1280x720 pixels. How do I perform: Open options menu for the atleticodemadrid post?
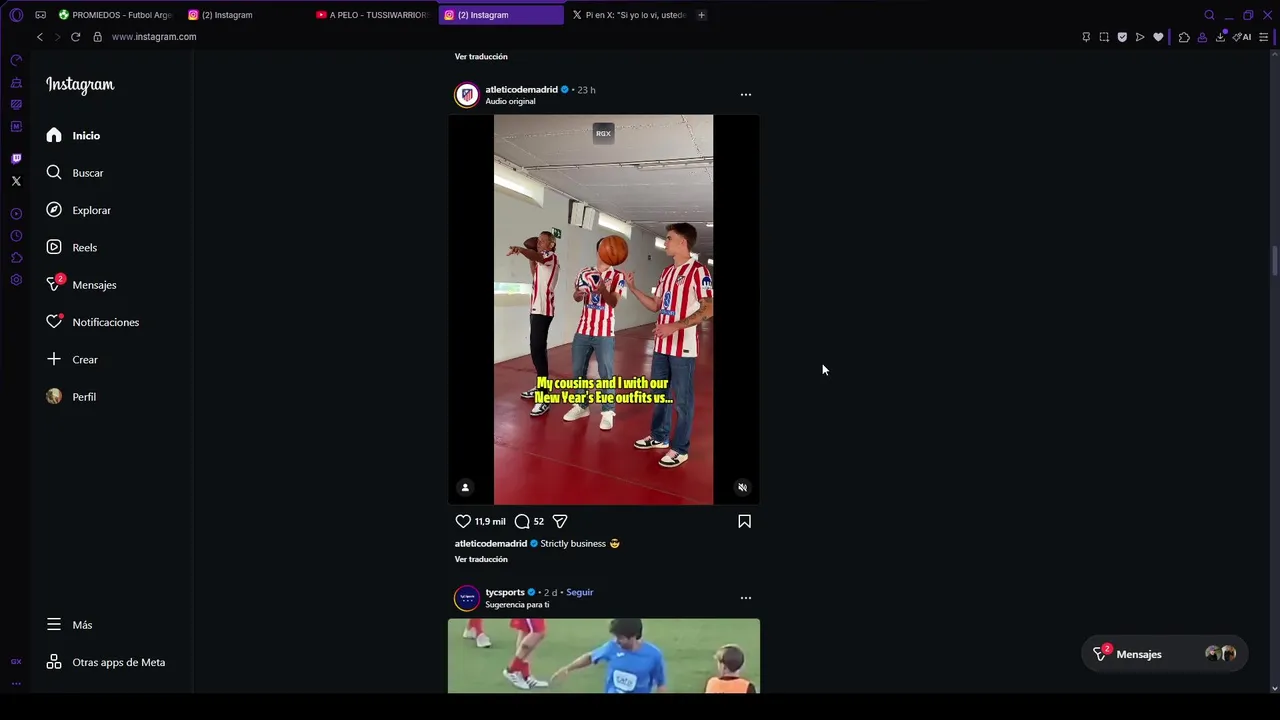(x=745, y=94)
